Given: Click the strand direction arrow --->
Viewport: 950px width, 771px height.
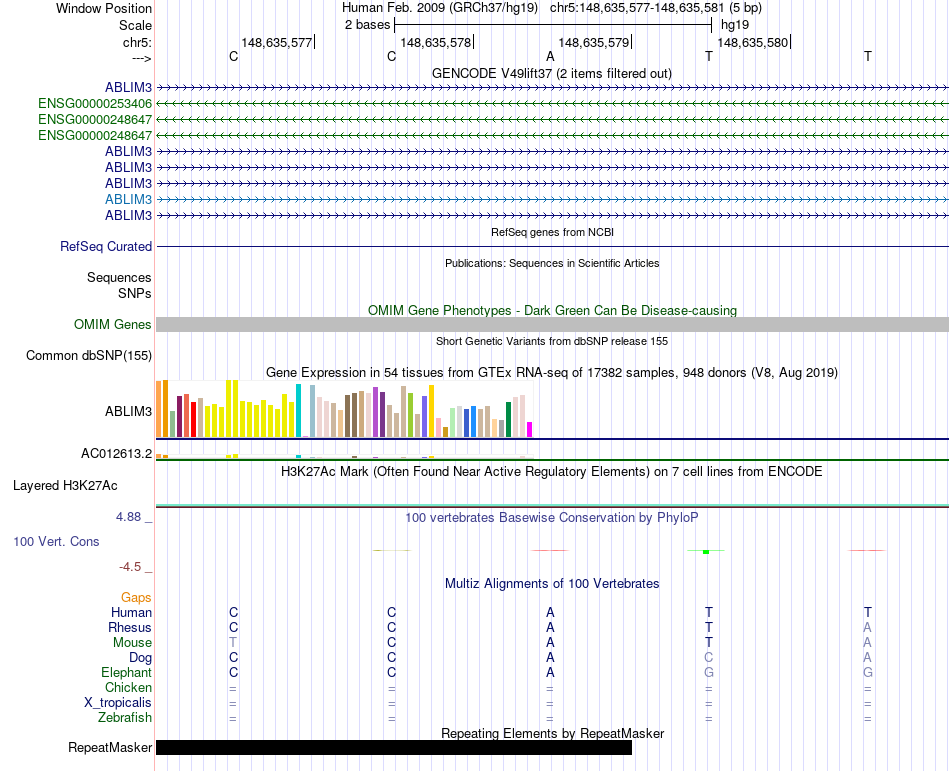Looking at the screenshot, I should point(141,58).
